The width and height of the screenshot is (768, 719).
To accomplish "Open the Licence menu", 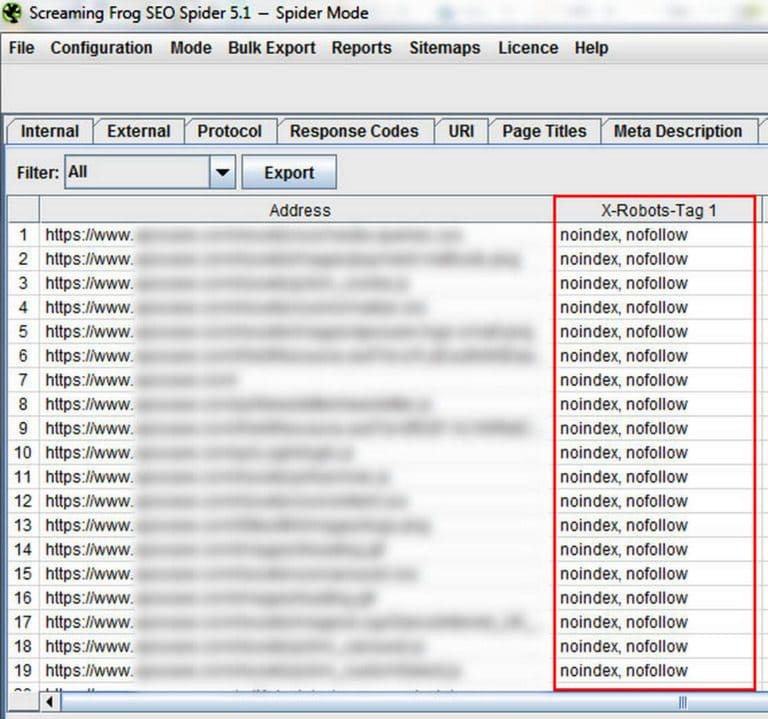I will click(x=528, y=48).
